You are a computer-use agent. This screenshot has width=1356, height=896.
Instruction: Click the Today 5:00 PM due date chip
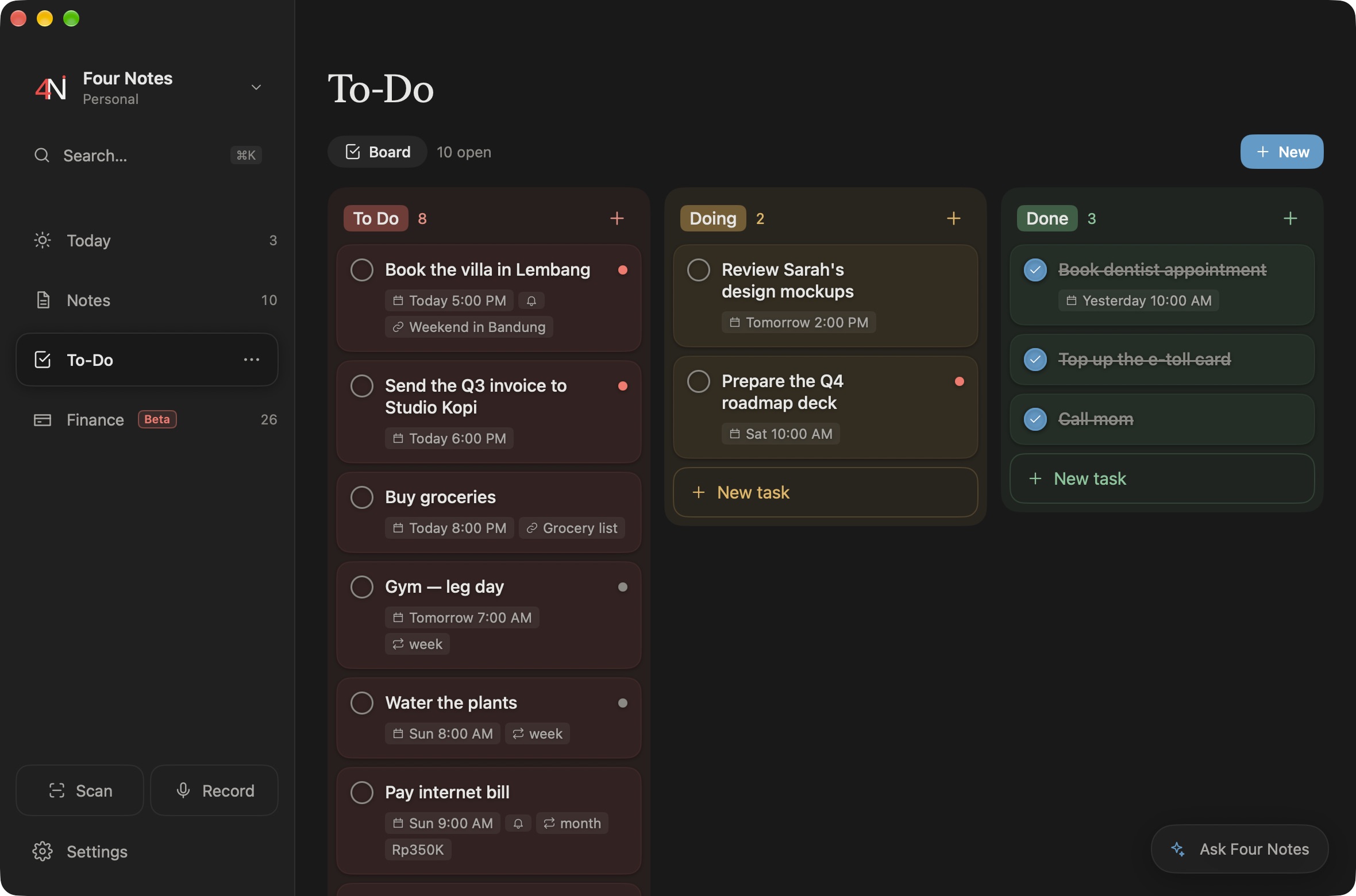[449, 300]
